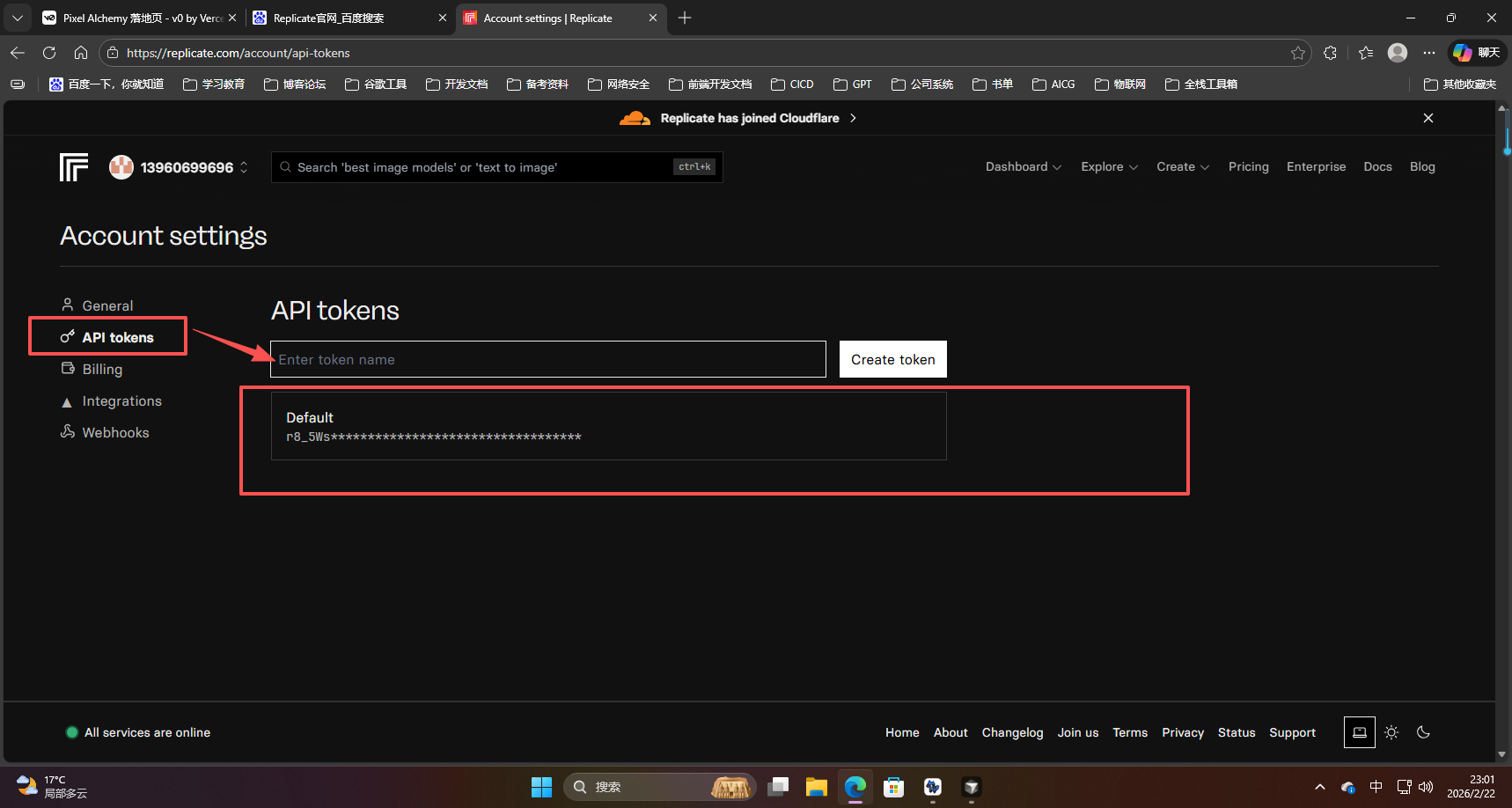The width and height of the screenshot is (1512, 808).
Task: Select system theme laptop icon
Action: click(x=1359, y=732)
